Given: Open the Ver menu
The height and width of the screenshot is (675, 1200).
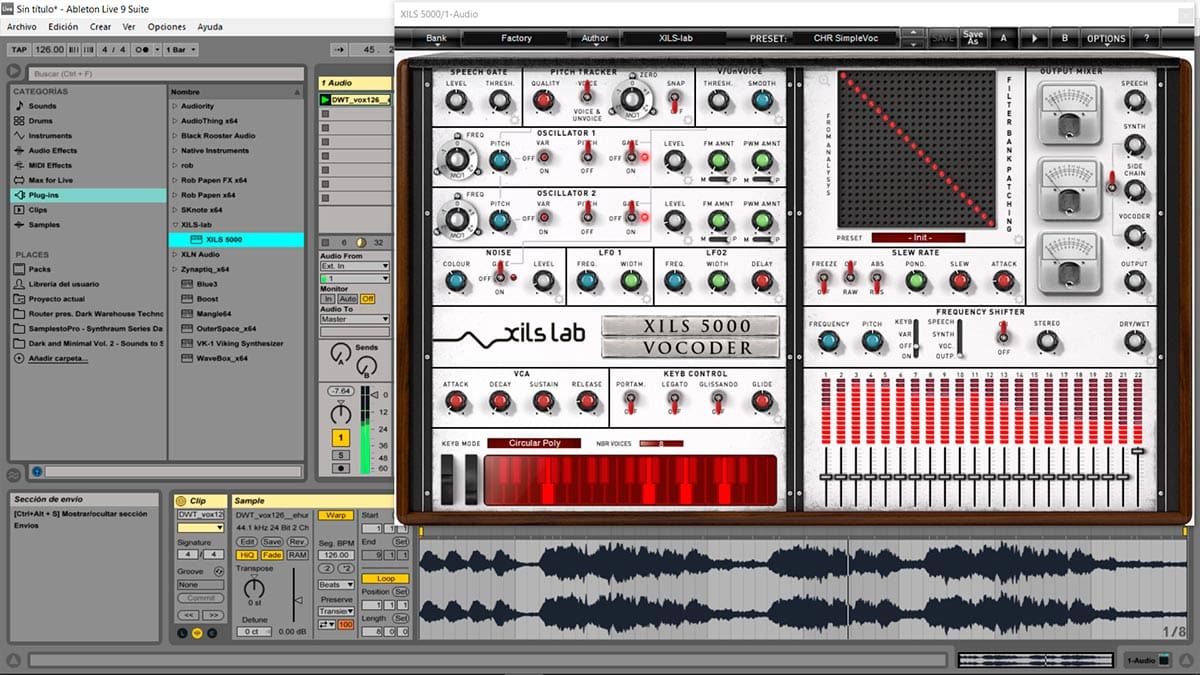Looking at the screenshot, I should pos(130,27).
